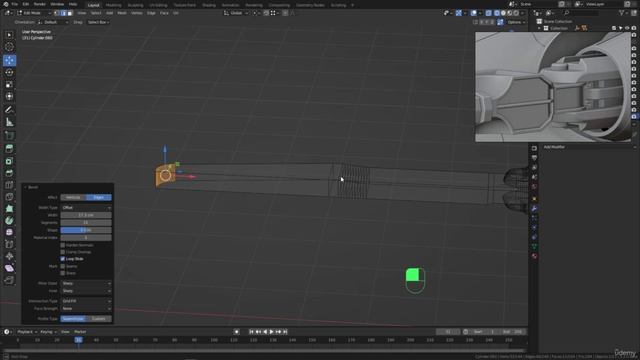This screenshot has height=360, width=640.
Task: Activate the Move tool
Action: (x=9, y=60)
